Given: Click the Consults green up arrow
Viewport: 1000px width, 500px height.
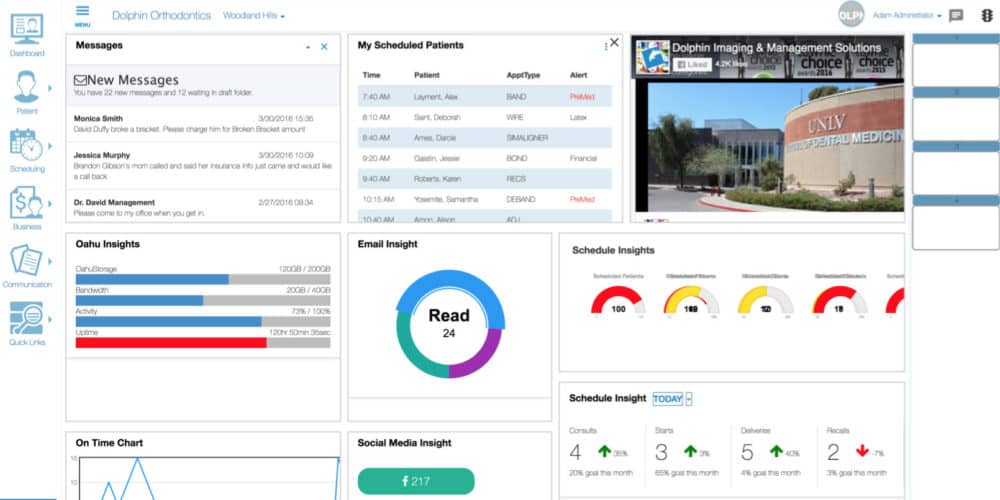Looking at the screenshot, I should pyautogui.click(x=605, y=452).
